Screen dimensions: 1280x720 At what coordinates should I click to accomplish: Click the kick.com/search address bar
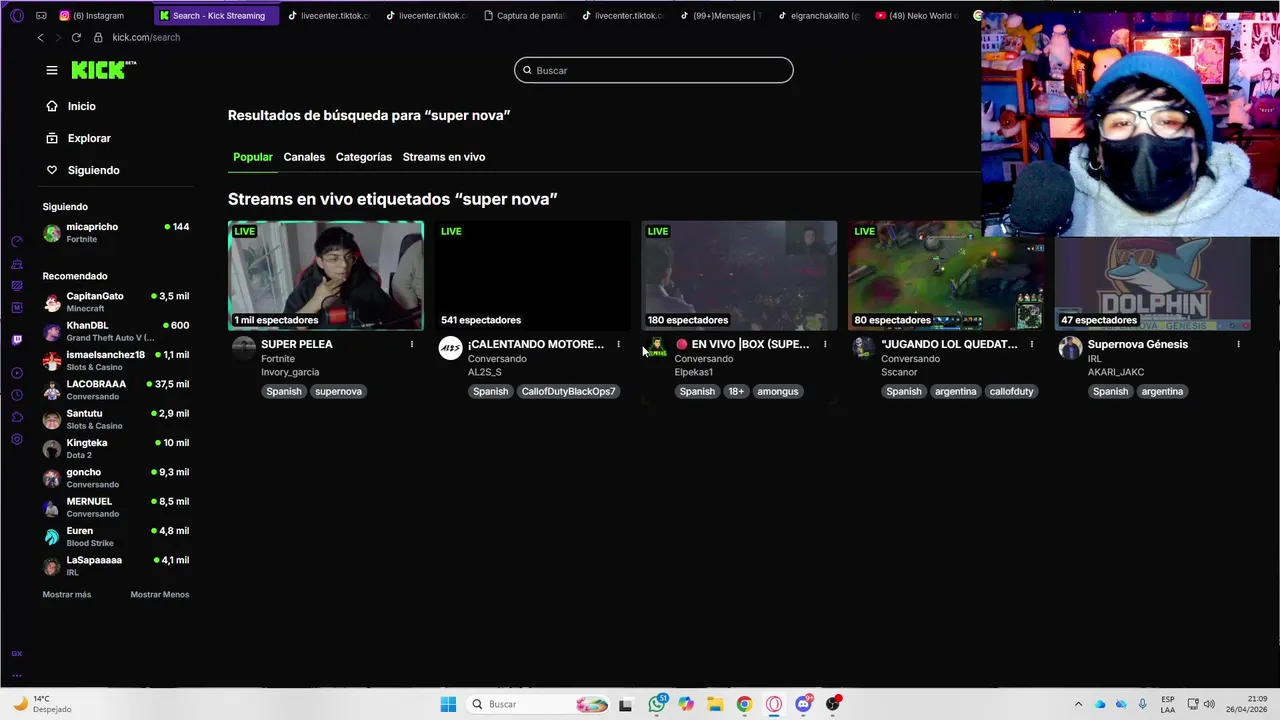[x=146, y=37]
